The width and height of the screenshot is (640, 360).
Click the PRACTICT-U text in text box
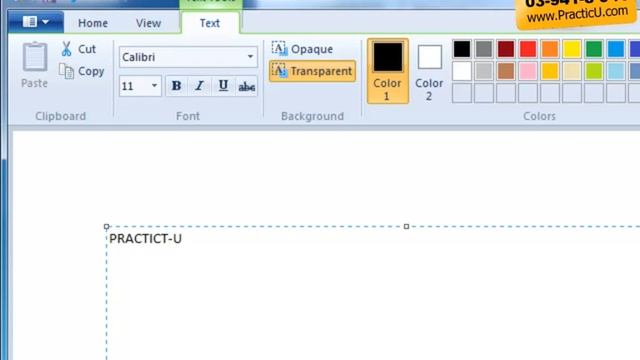click(145, 238)
